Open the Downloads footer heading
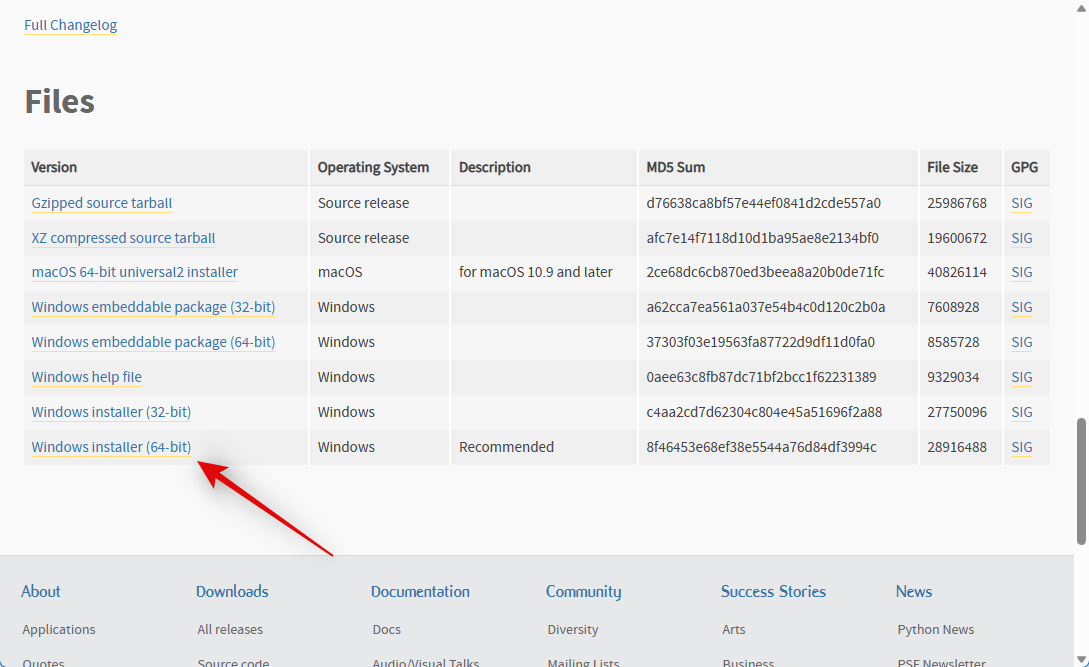The width and height of the screenshot is (1089, 667). [232, 591]
